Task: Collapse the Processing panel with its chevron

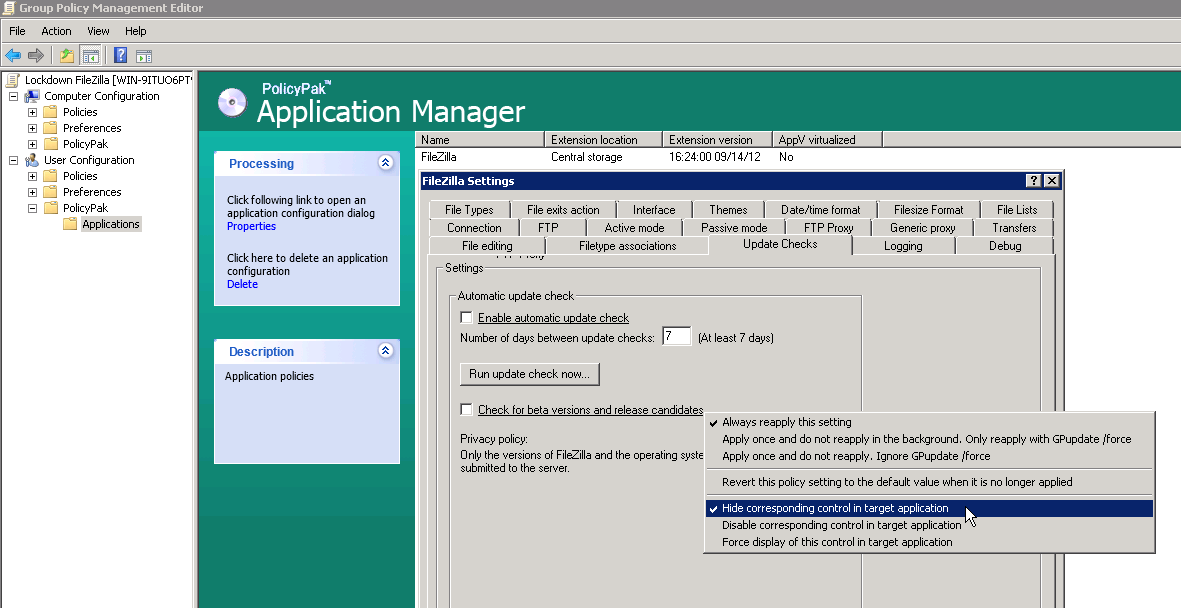Action: pos(386,163)
